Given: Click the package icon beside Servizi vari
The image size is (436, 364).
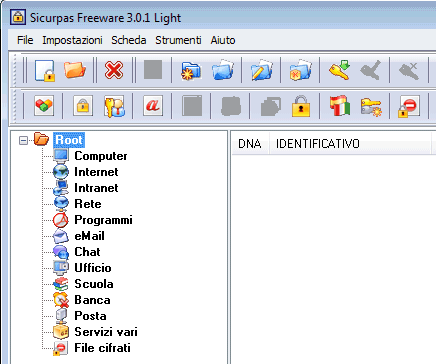Looking at the screenshot, I should pos(61,332).
